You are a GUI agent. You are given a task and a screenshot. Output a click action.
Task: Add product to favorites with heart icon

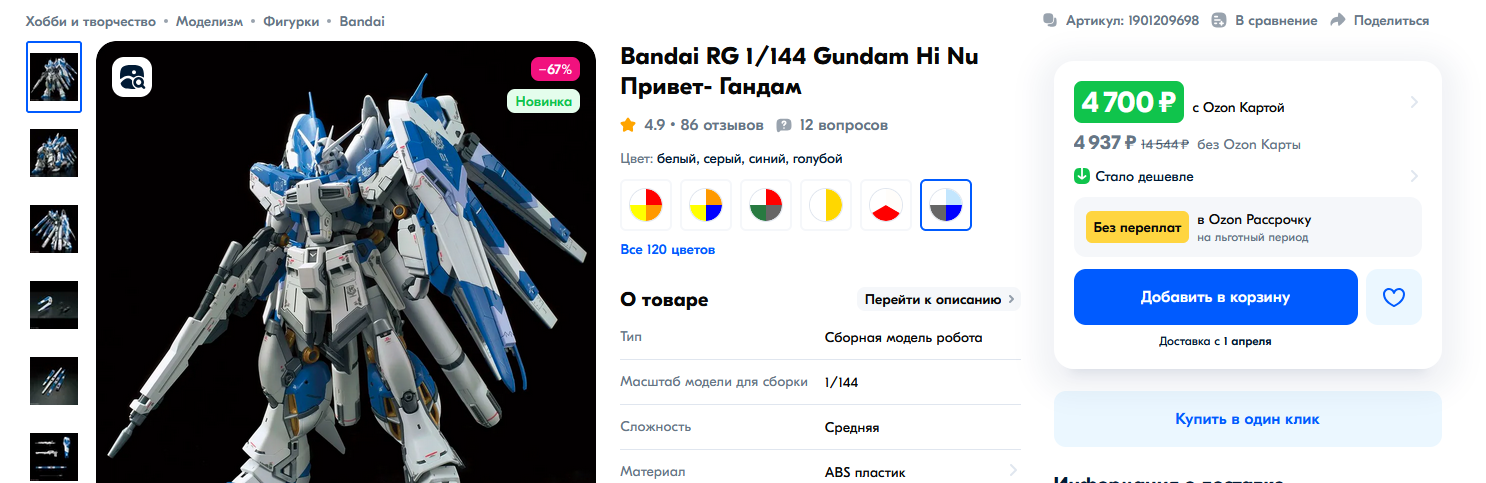1394,297
